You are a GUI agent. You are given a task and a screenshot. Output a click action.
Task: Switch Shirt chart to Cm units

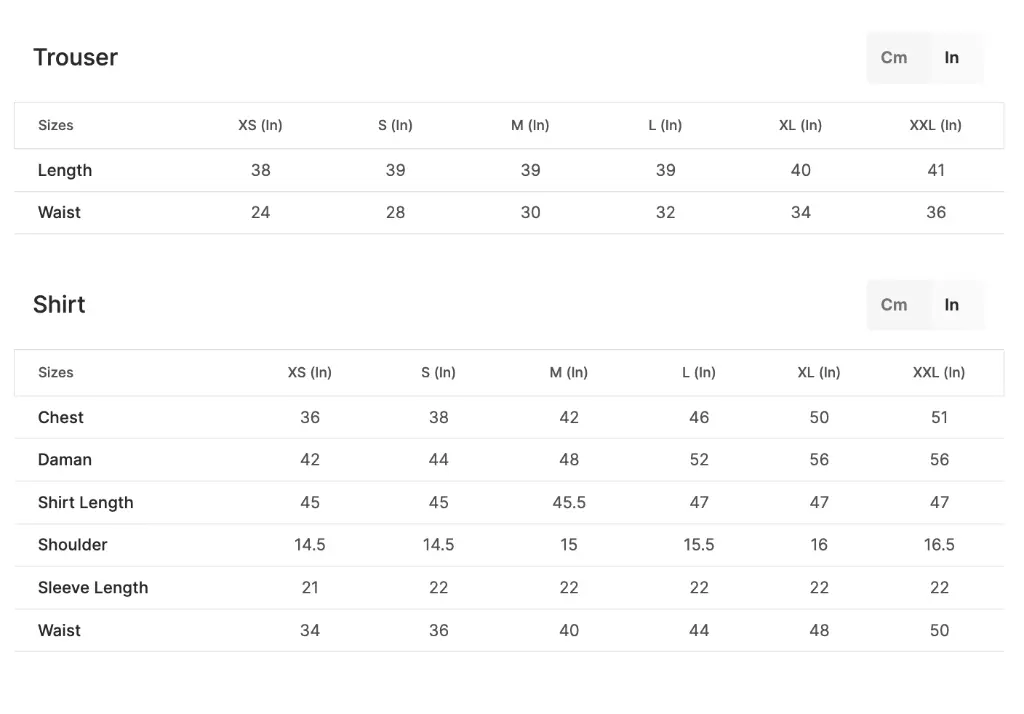(x=894, y=305)
